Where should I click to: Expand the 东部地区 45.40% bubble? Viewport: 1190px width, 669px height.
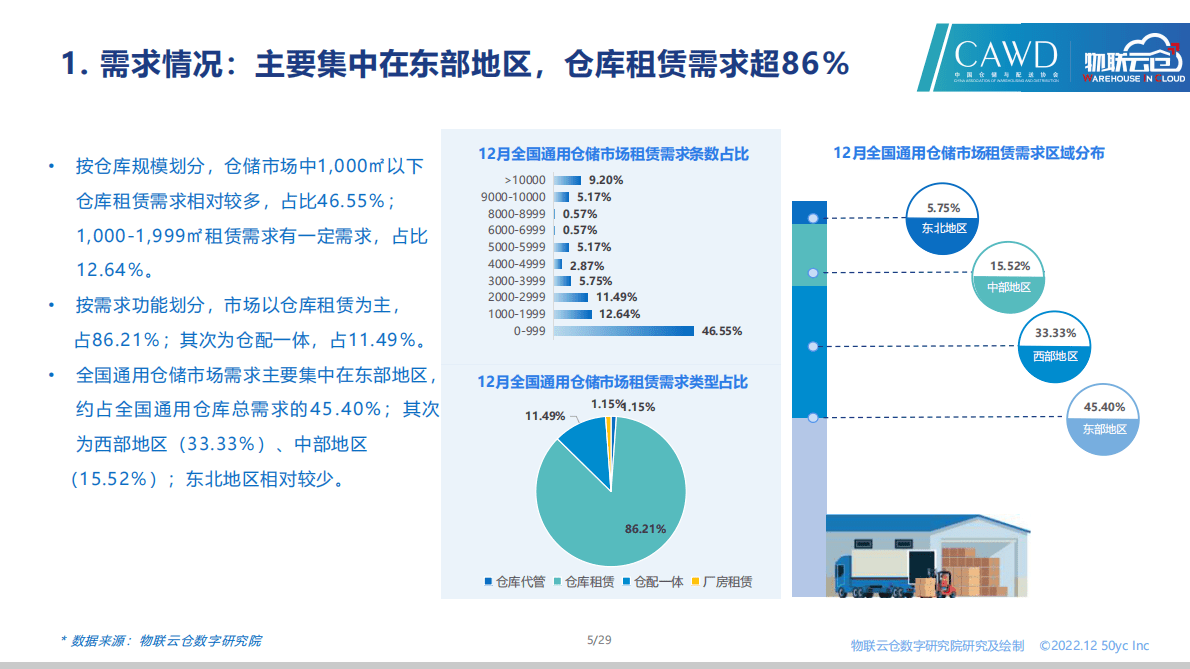pyautogui.click(x=1102, y=420)
